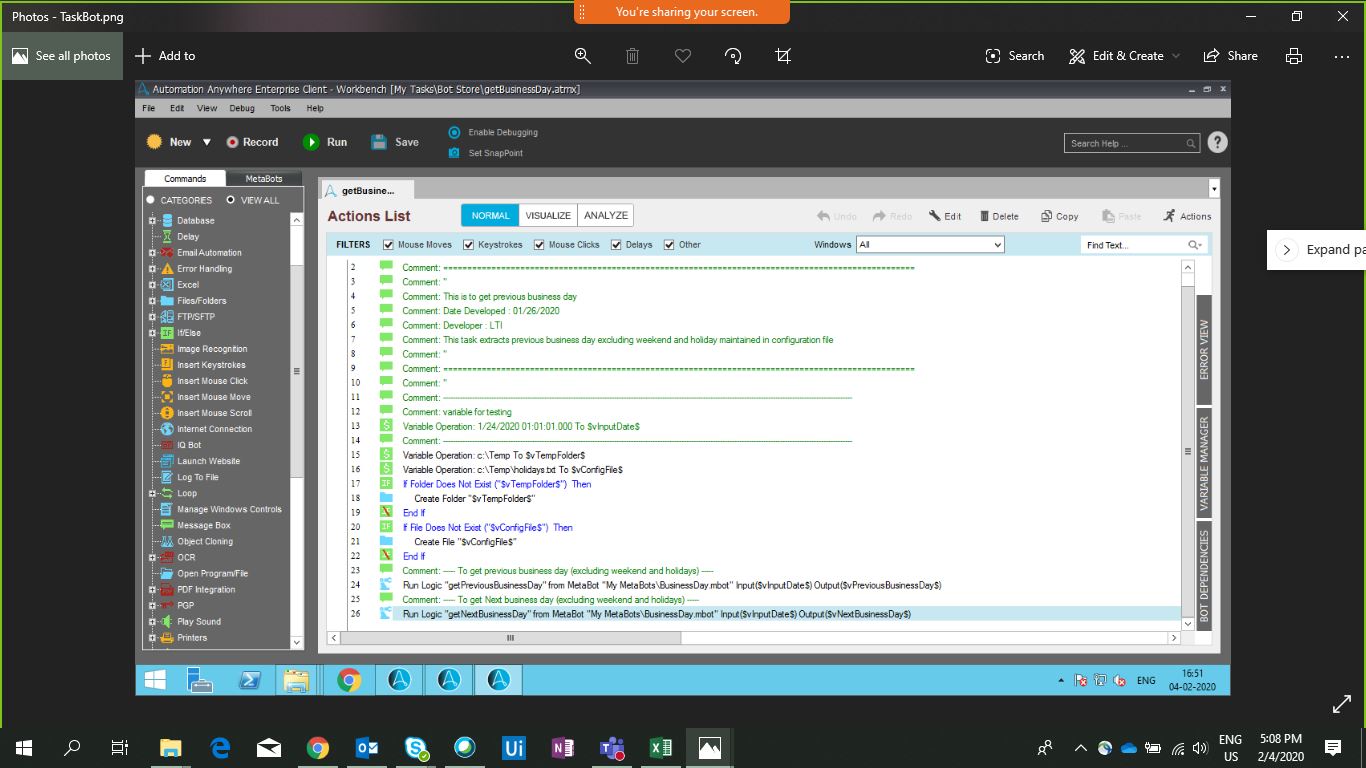Viewport: 1366px width, 768px height.
Task: Click the Rotate icon in Photos toolbar
Action: coord(733,56)
